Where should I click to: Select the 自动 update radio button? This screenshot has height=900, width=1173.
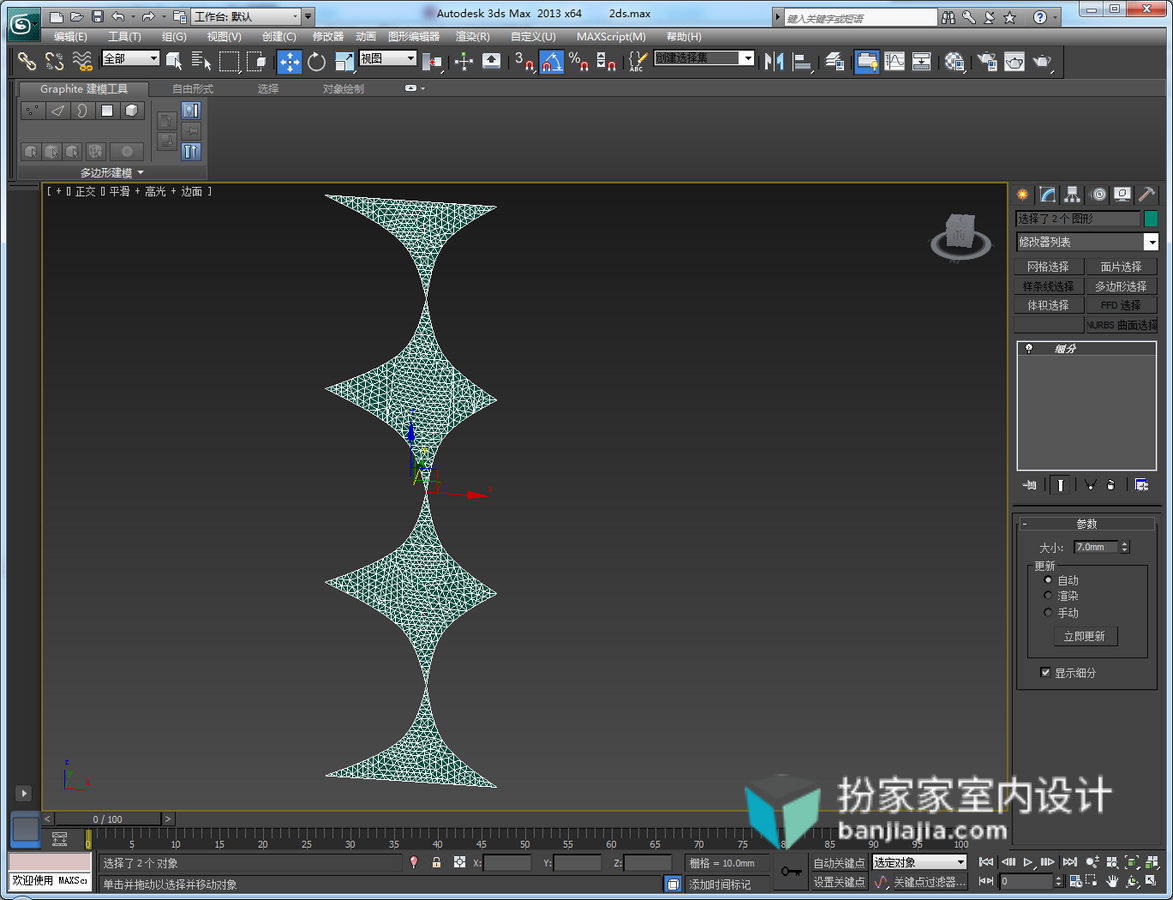click(x=1048, y=580)
